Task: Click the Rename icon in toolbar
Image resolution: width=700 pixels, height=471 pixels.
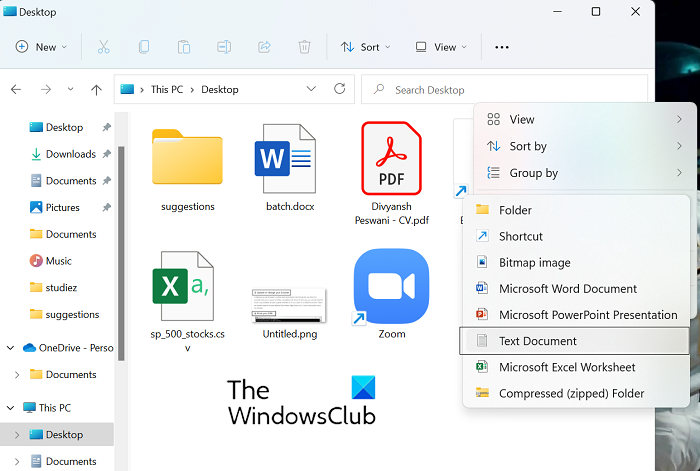Action: (x=224, y=47)
